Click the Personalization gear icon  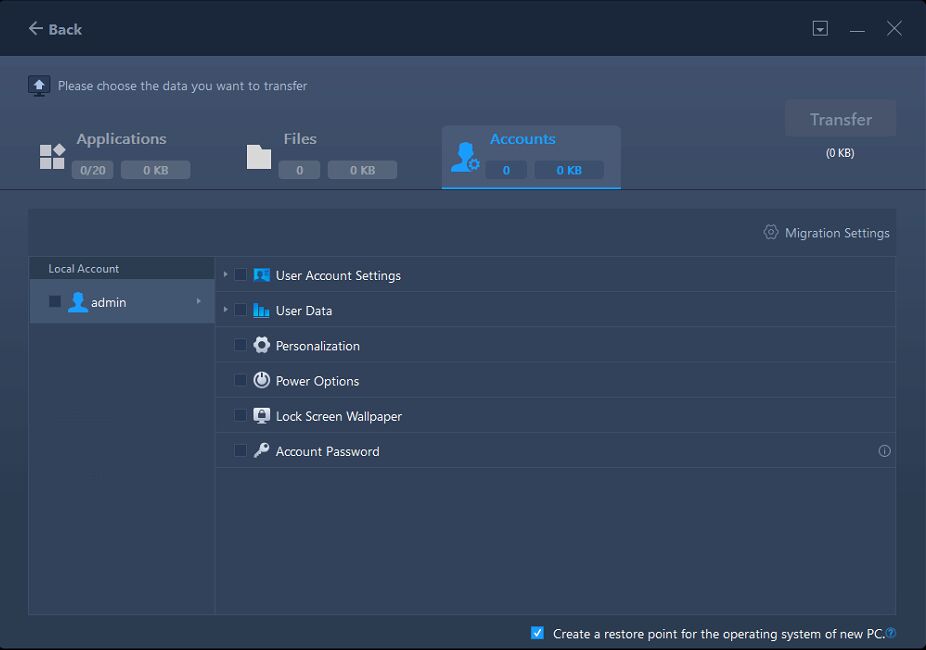(x=262, y=345)
